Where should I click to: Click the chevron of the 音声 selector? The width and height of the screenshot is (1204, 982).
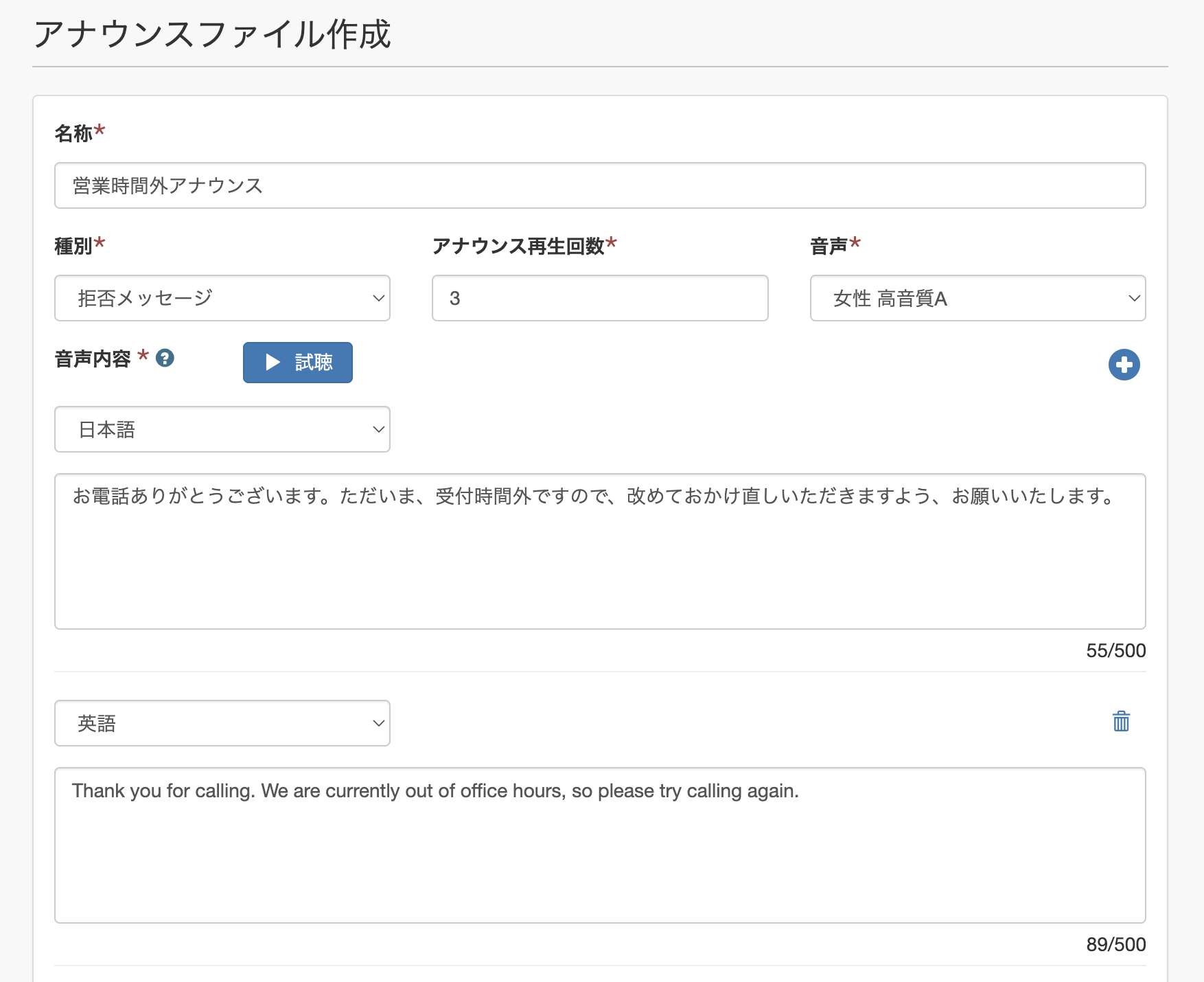pos(1135,298)
